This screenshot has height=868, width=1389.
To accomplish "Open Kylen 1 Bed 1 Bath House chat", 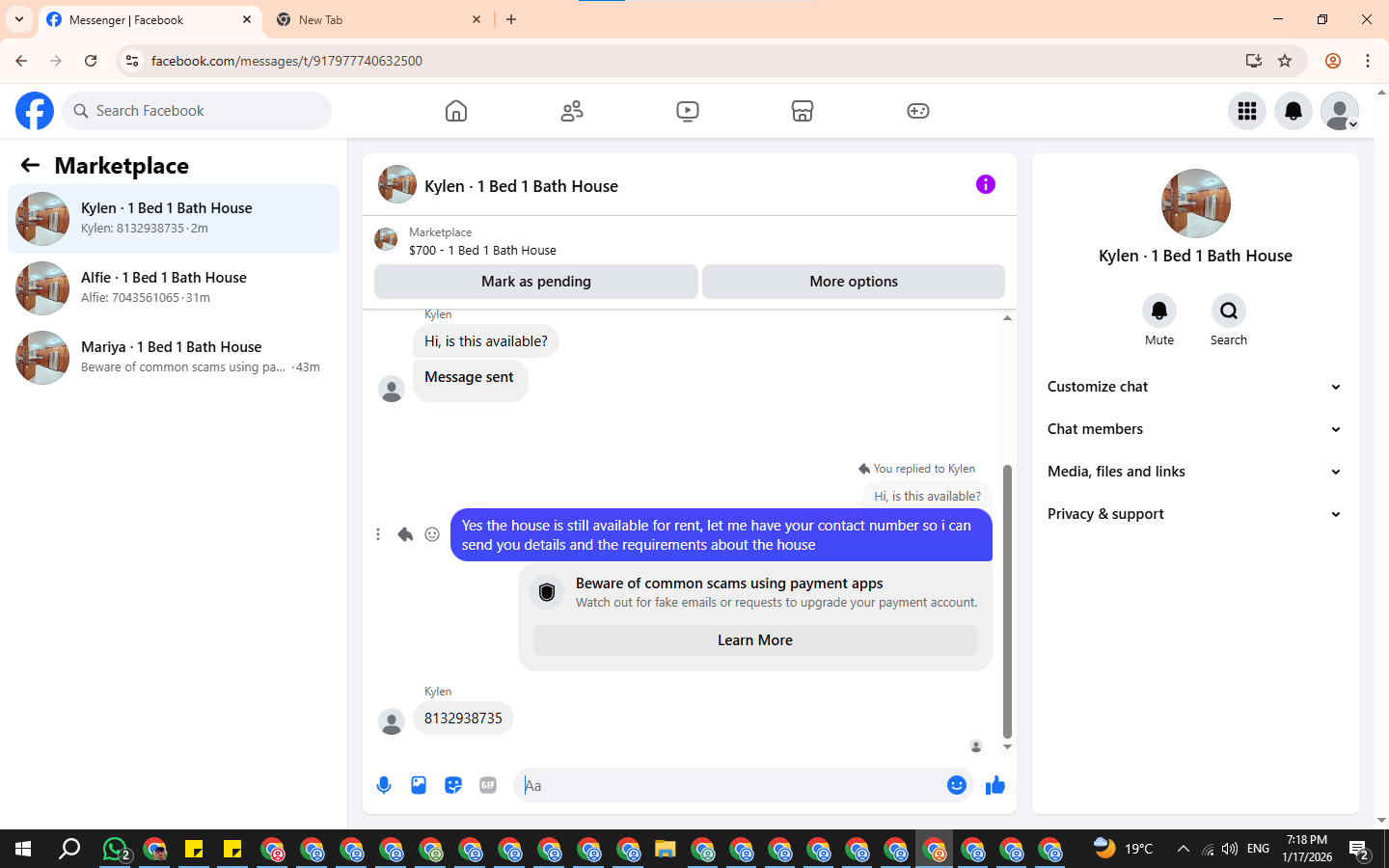I will click(x=174, y=219).
